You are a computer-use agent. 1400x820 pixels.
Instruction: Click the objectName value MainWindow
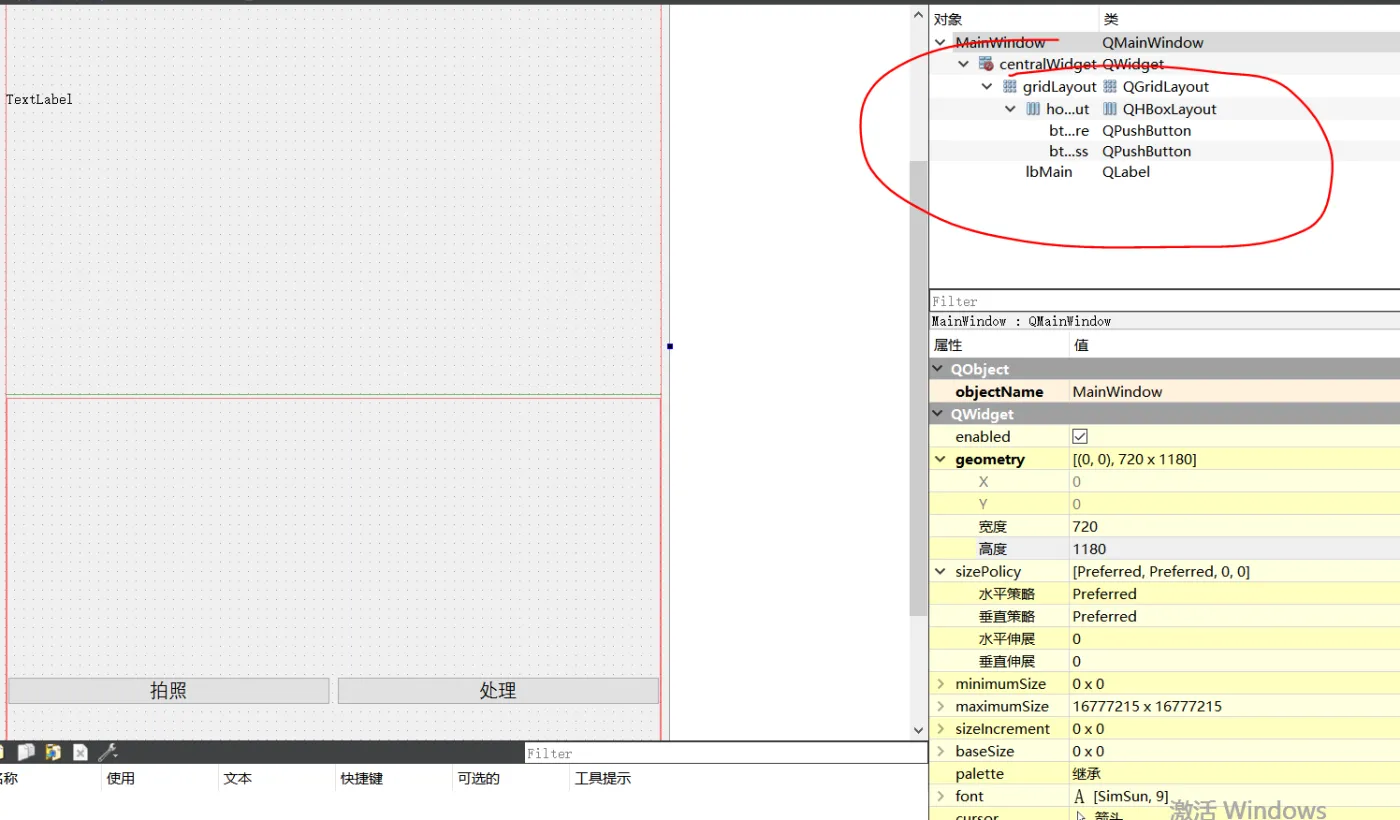(1117, 392)
